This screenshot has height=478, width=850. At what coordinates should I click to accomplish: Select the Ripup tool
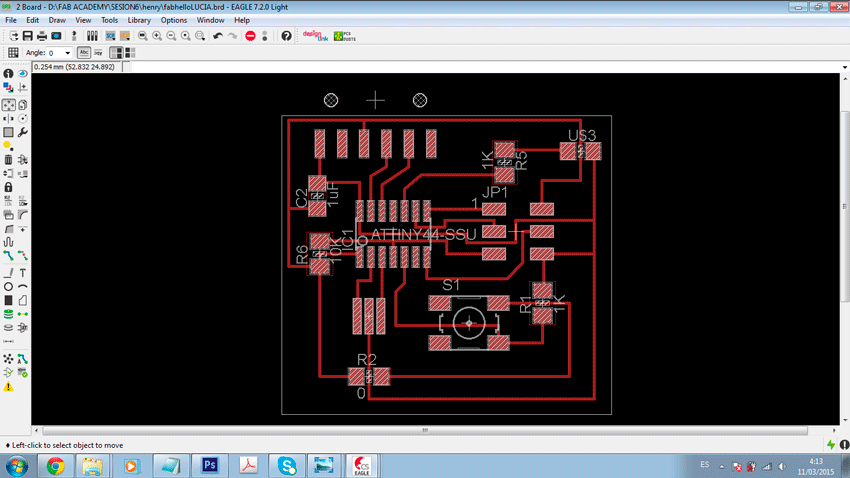pos(22,255)
